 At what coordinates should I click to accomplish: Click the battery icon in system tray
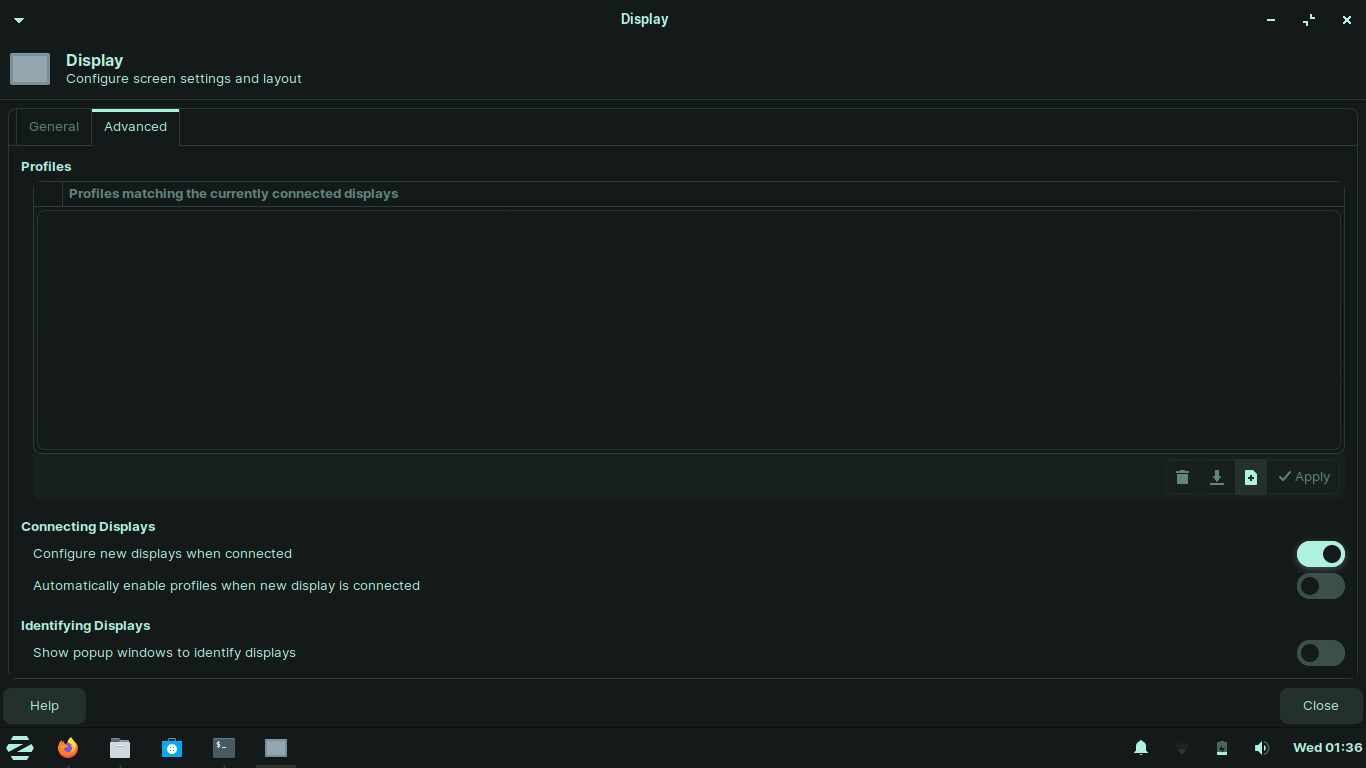[x=1221, y=748]
